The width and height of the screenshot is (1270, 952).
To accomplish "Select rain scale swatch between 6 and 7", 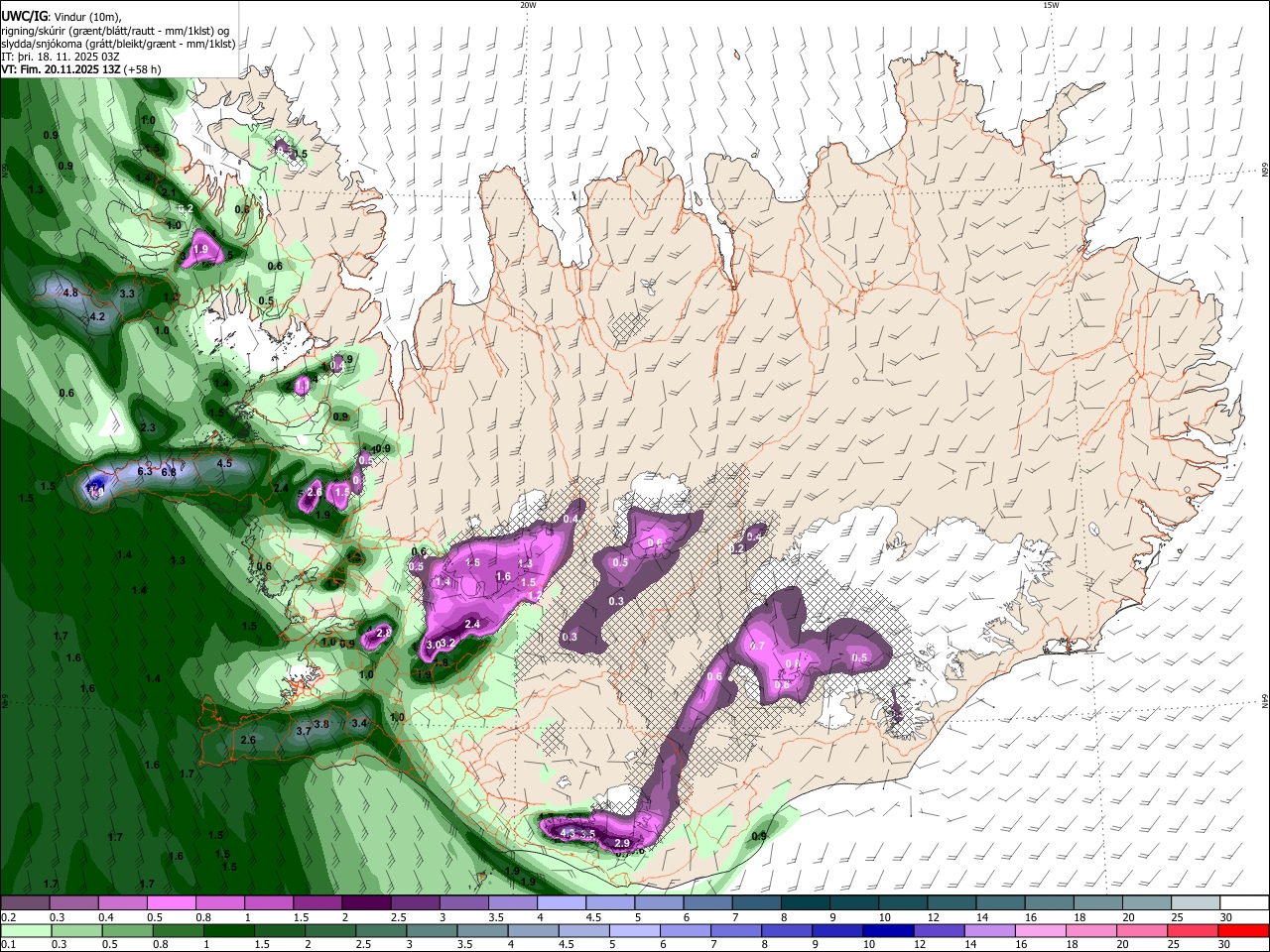I will (x=686, y=930).
